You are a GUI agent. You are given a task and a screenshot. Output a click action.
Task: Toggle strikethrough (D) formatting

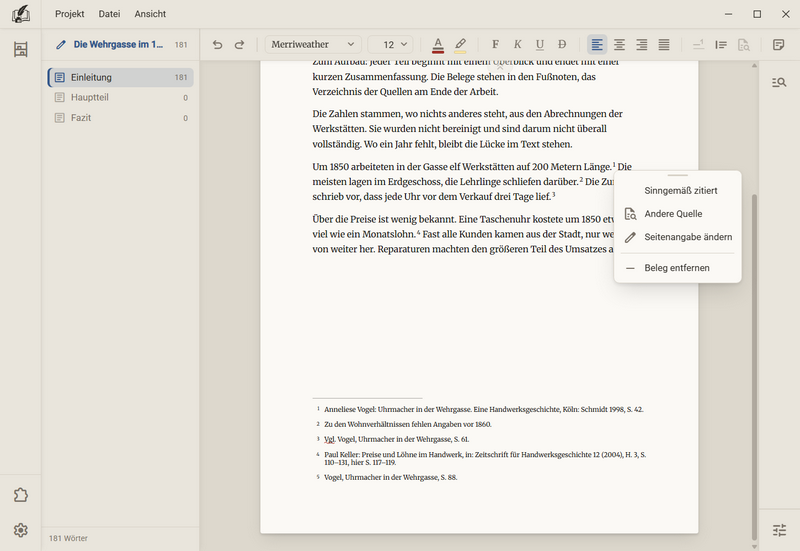tap(562, 44)
